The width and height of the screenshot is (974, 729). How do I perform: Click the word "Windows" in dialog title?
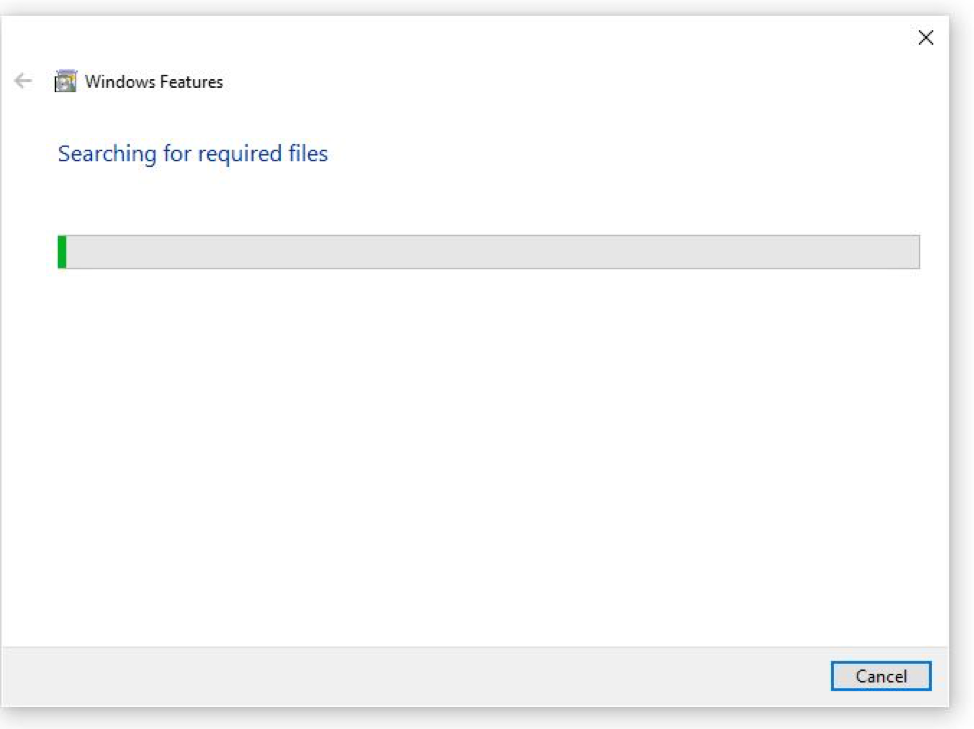120,82
